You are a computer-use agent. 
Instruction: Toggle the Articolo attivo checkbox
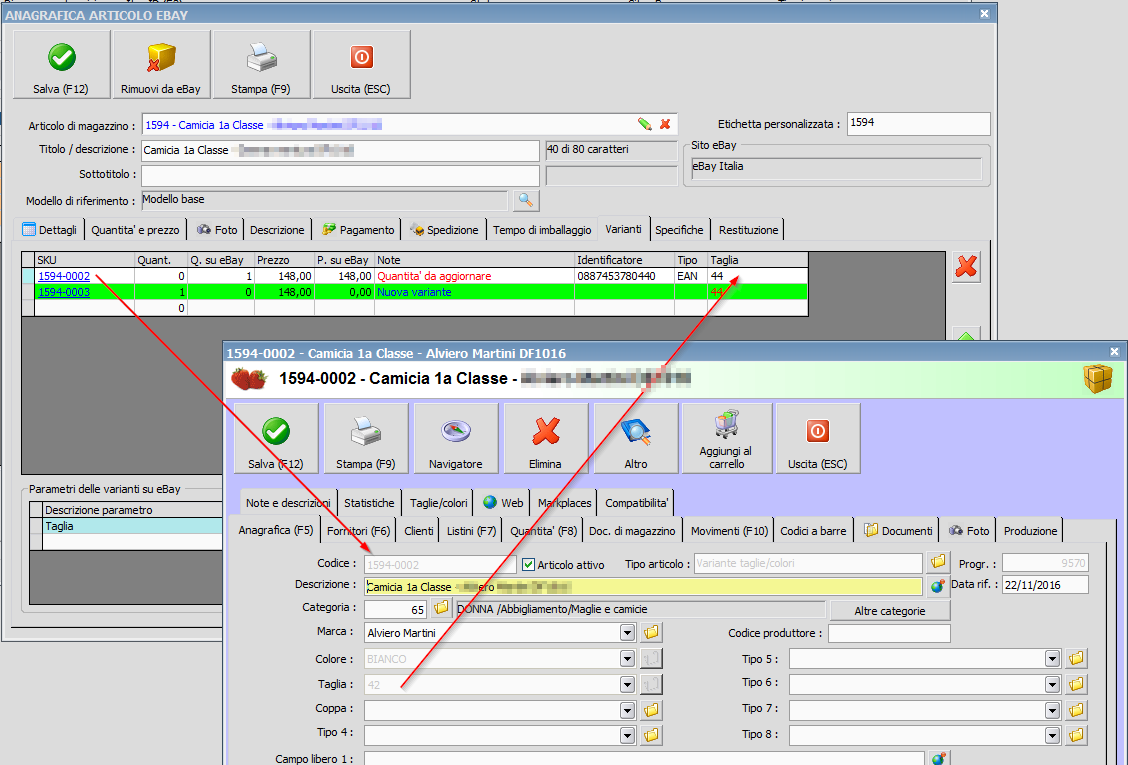point(529,565)
